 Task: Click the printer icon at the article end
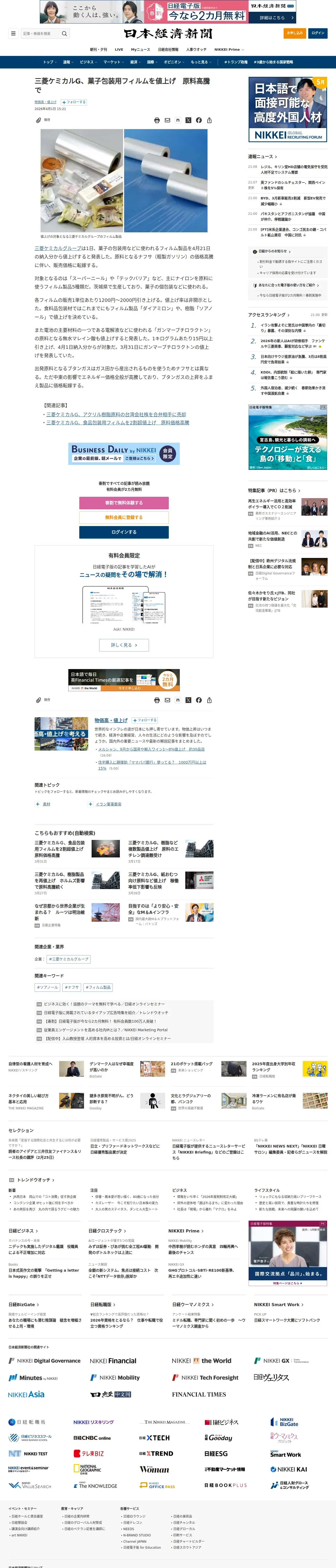(157, 700)
